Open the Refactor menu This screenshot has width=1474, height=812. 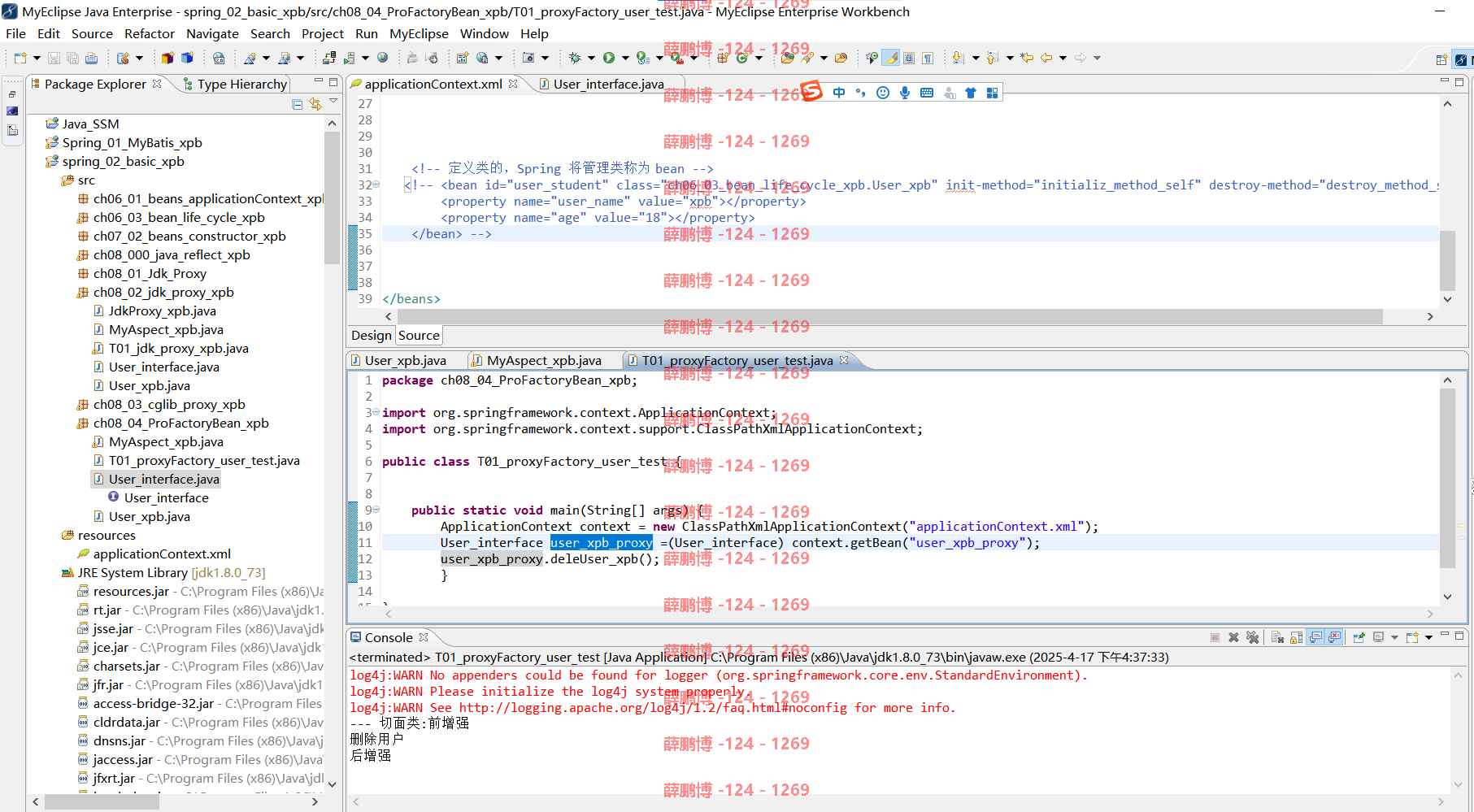(x=149, y=33)
